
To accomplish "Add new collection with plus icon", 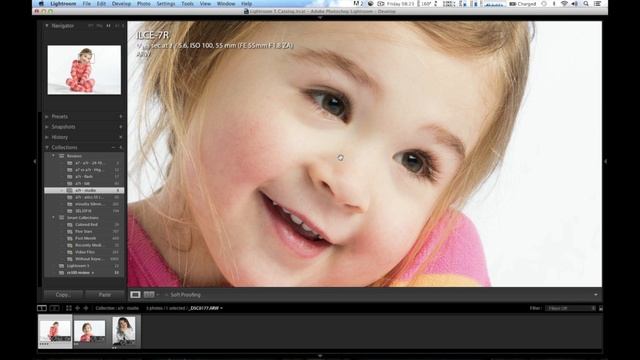I will 121,147.
